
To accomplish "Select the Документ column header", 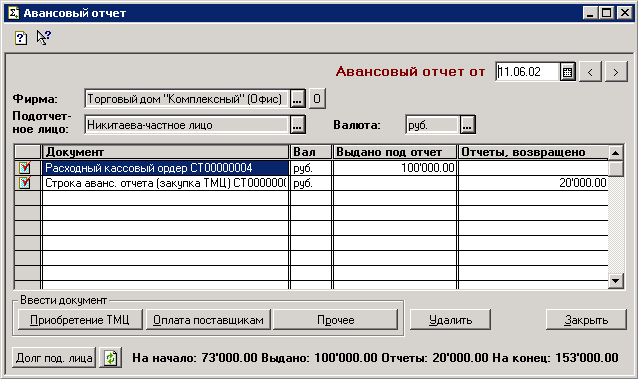I will coord(166,152).
